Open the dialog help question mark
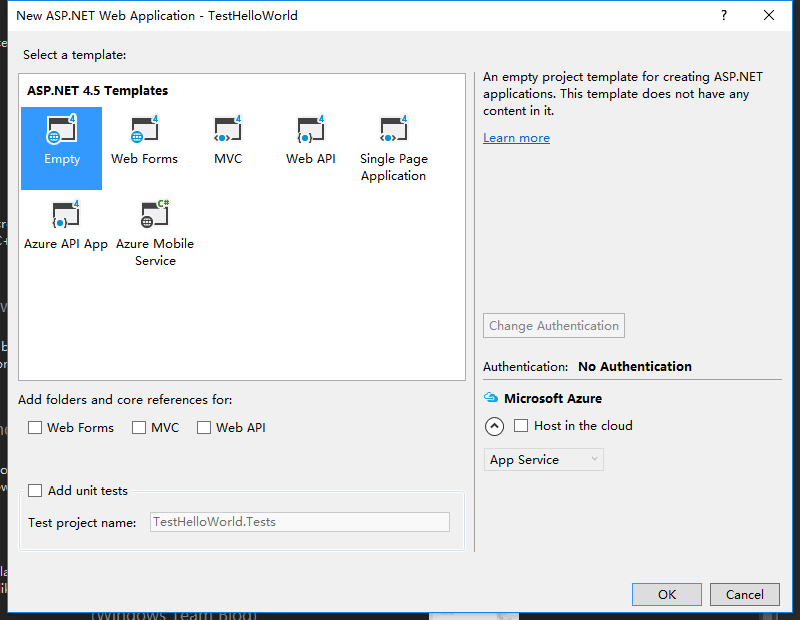 point(723,15)
